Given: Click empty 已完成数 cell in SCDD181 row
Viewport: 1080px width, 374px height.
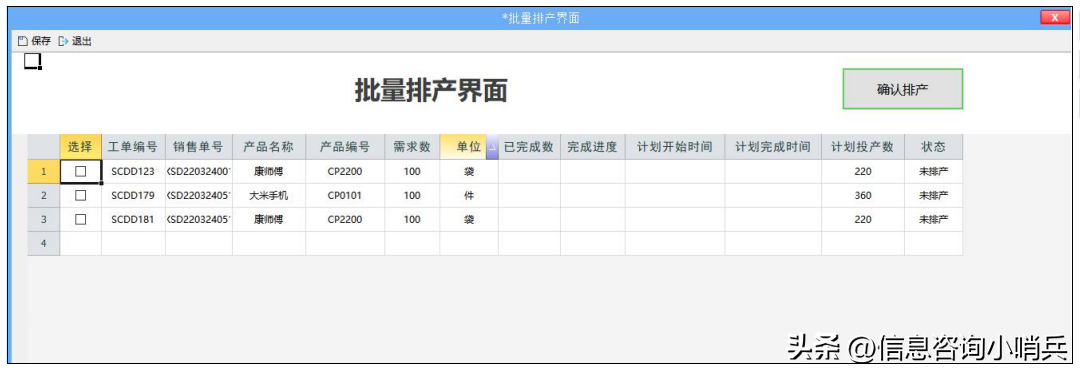Looking at the screenshot, I should [x=529, y=219].
